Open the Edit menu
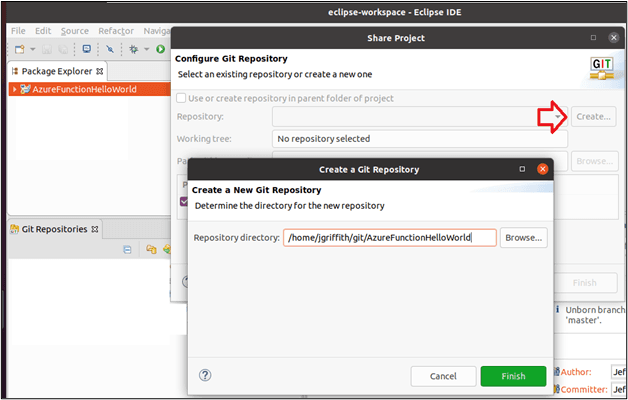The width and height of the screenshot is (628, 400). click(43, 31)
